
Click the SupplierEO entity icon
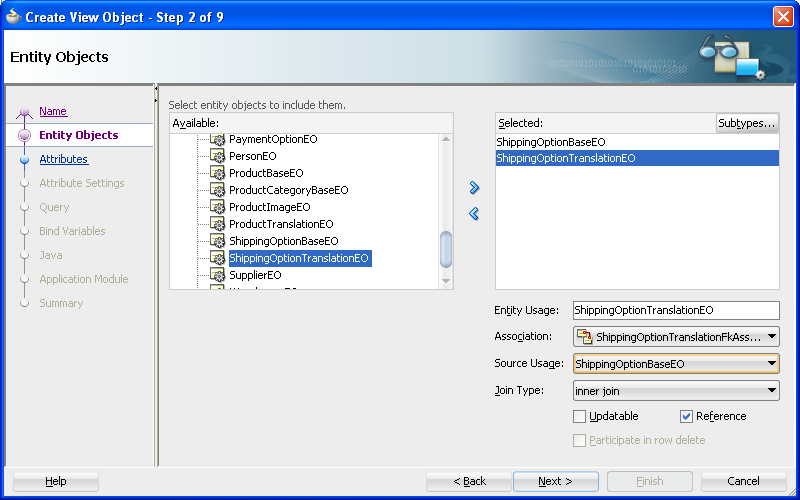click(218, 276)
